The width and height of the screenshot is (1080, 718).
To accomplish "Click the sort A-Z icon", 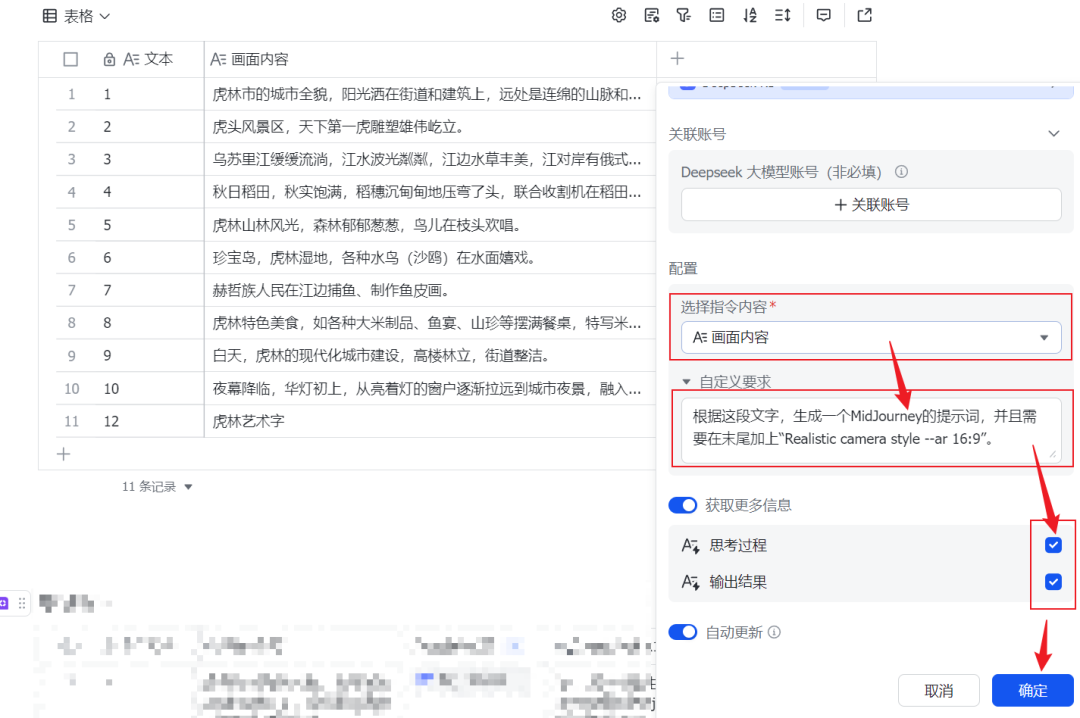I will pyautogui.click(x=750, y=15).
